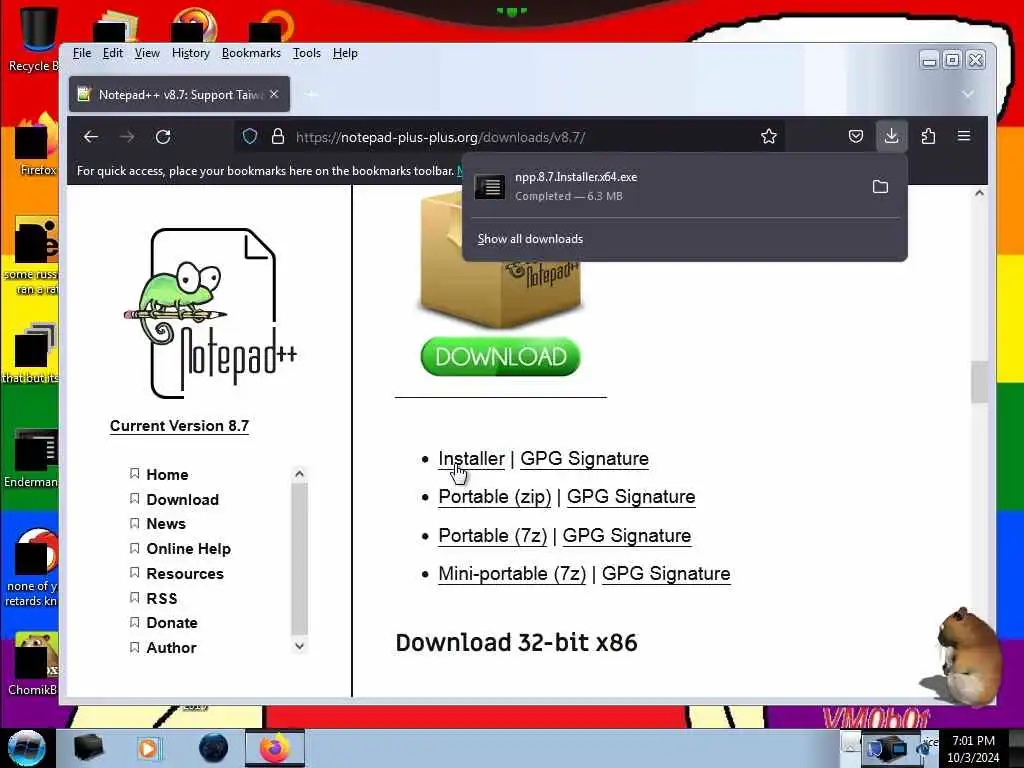Click the Installer link

click(471, 458)
